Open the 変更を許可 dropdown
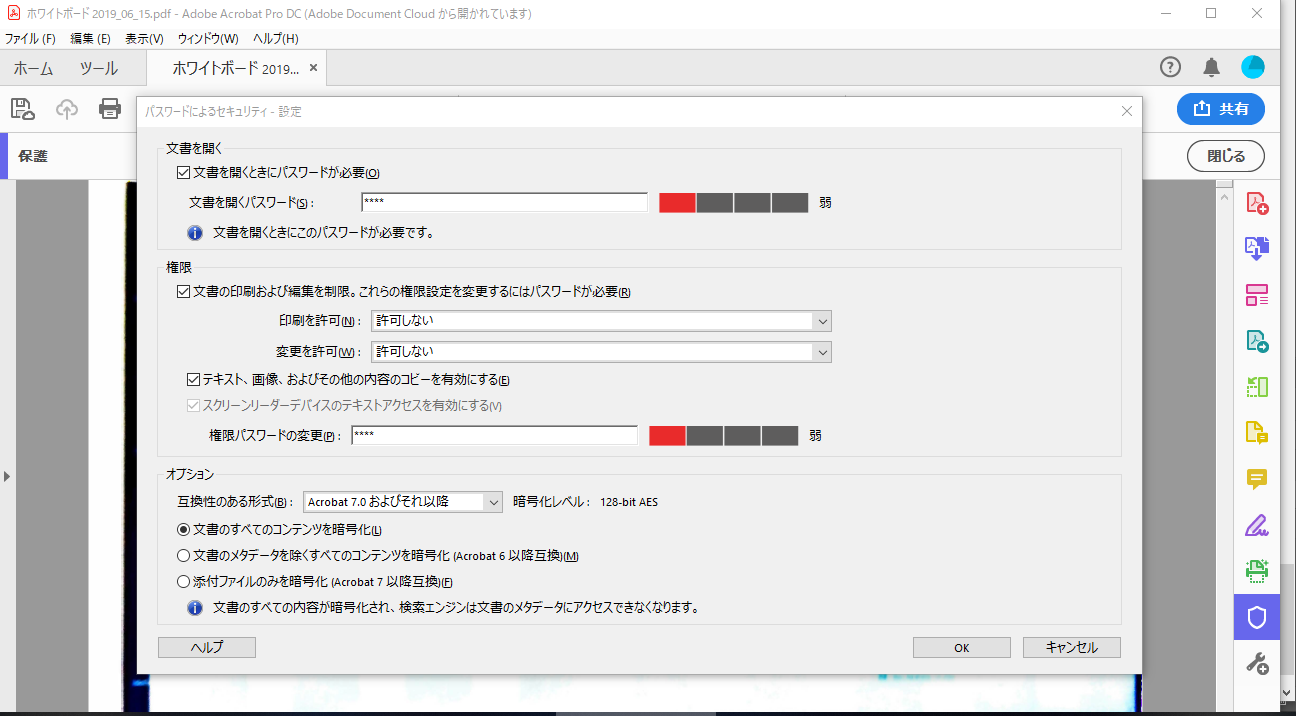The image size is (1296, 716). pyautogui.click(x=601, y=352)
